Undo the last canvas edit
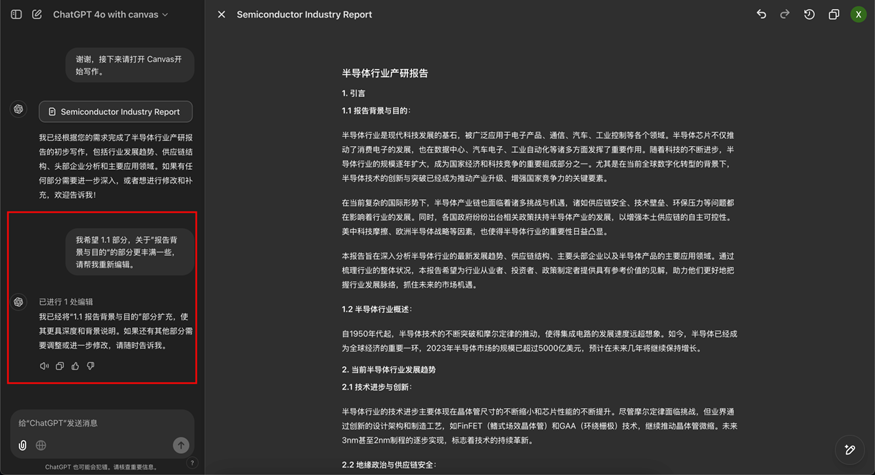This screenshot has height=475, width=875. pyautogui.click(x=761, y=15)
